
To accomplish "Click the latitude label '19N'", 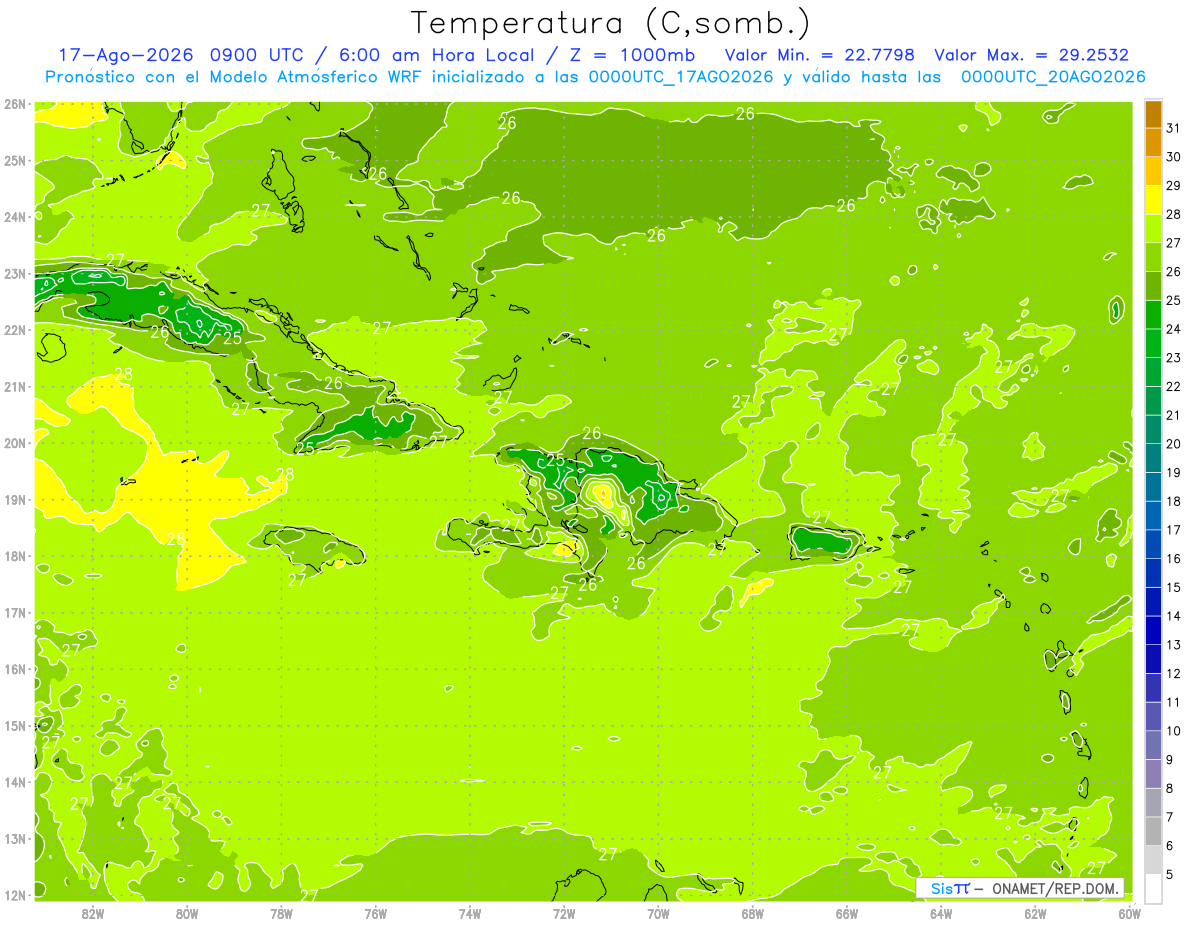I will pos(14,500).
